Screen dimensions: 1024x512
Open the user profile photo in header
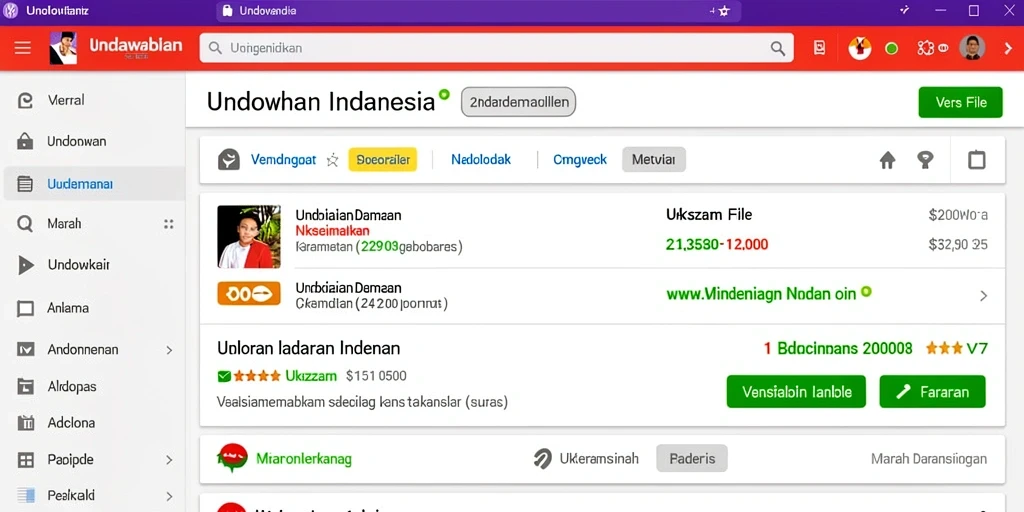pos(972,48)
